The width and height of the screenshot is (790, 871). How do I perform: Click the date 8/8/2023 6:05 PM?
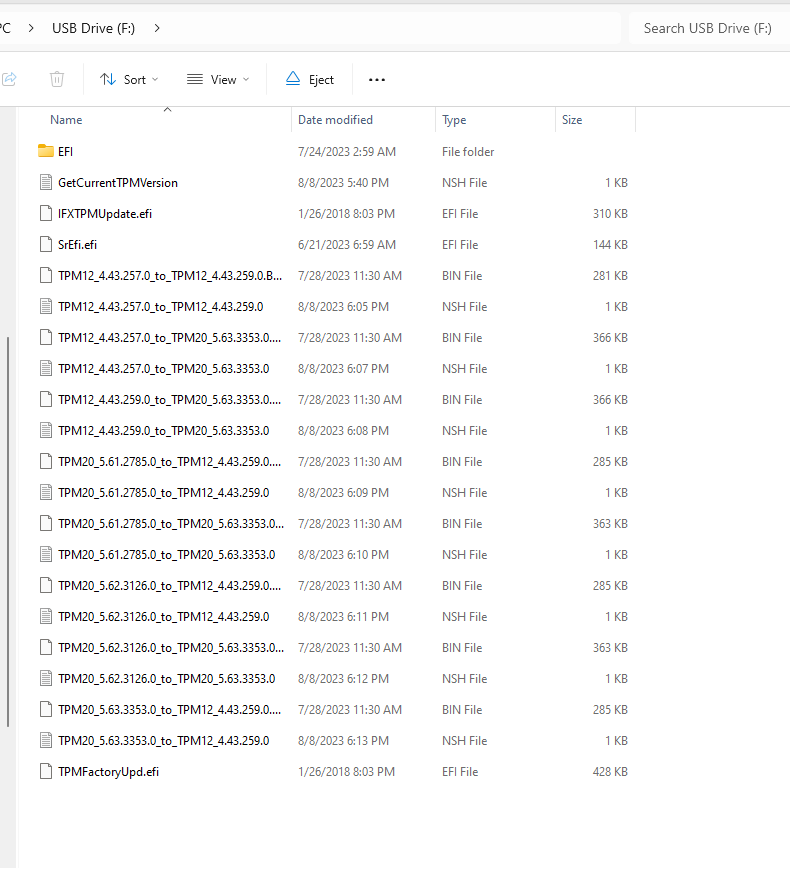(343, 307)
